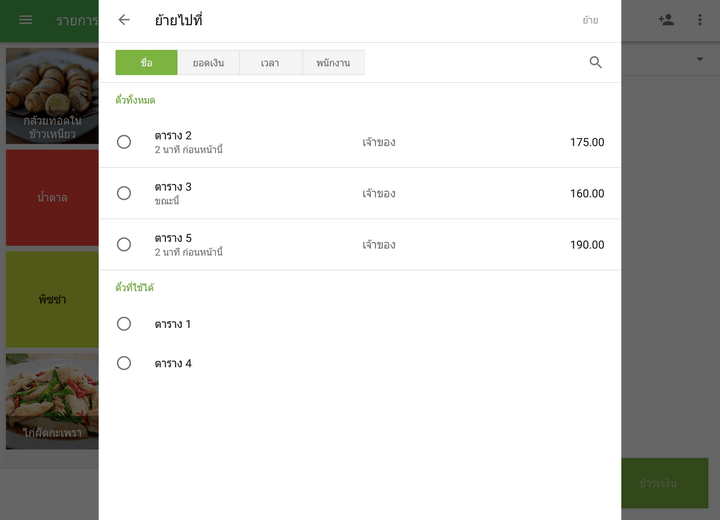Tap the ไก่ผัดกะเพรา food thumbnail

coord(52,400)
